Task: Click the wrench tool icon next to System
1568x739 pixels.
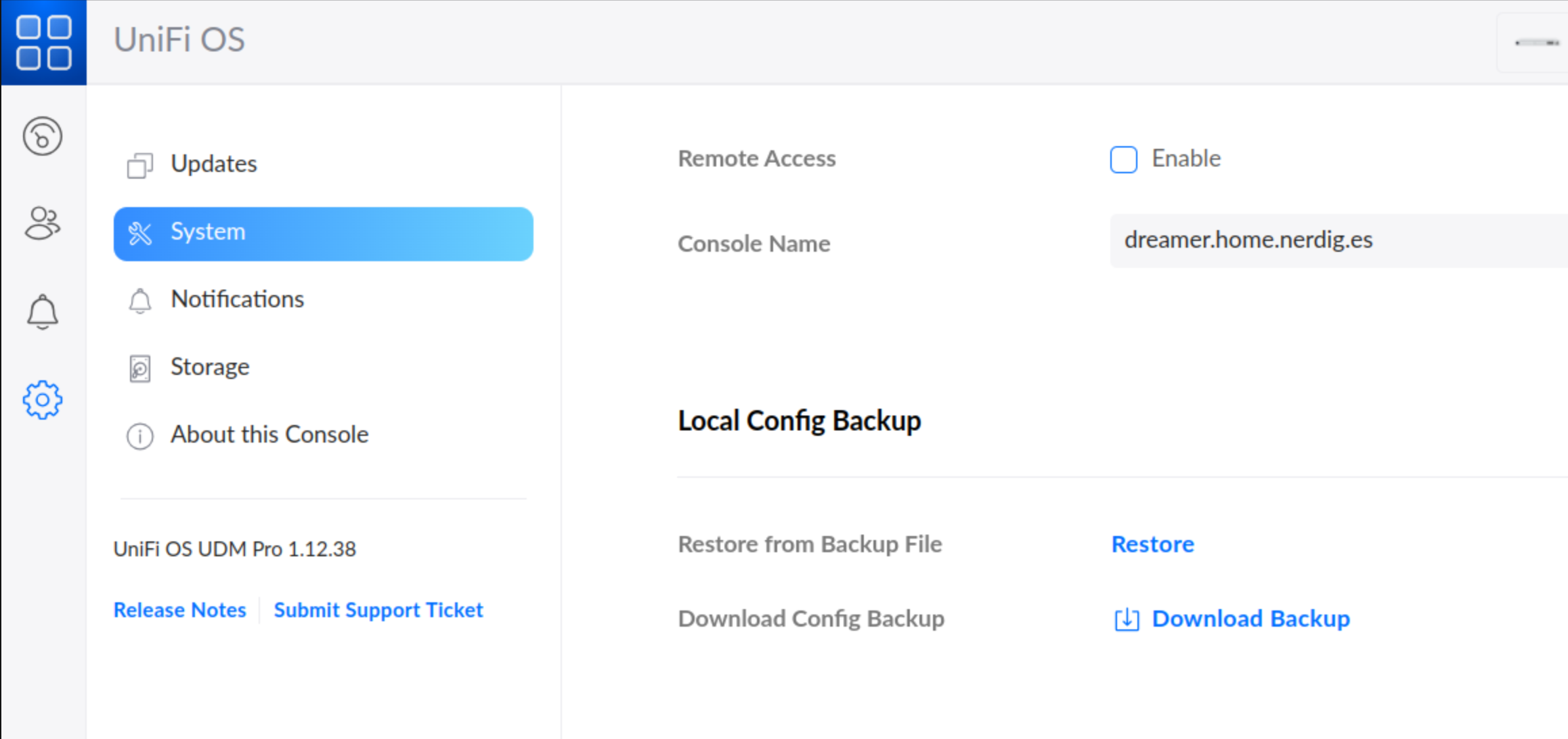Action: (x=140, y=233)
